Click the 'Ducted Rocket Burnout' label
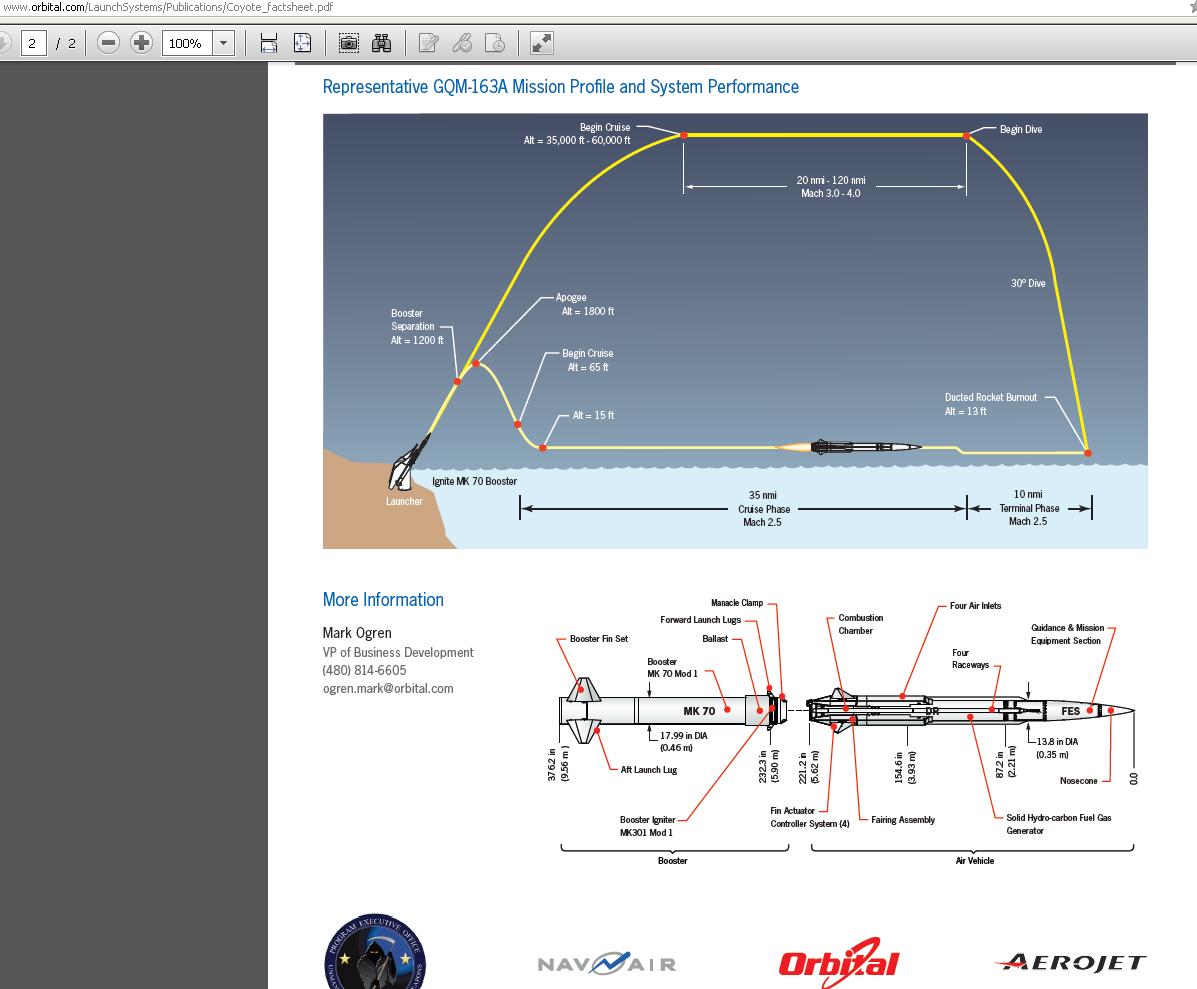The image size is (1197, 989). pos(991,398)
